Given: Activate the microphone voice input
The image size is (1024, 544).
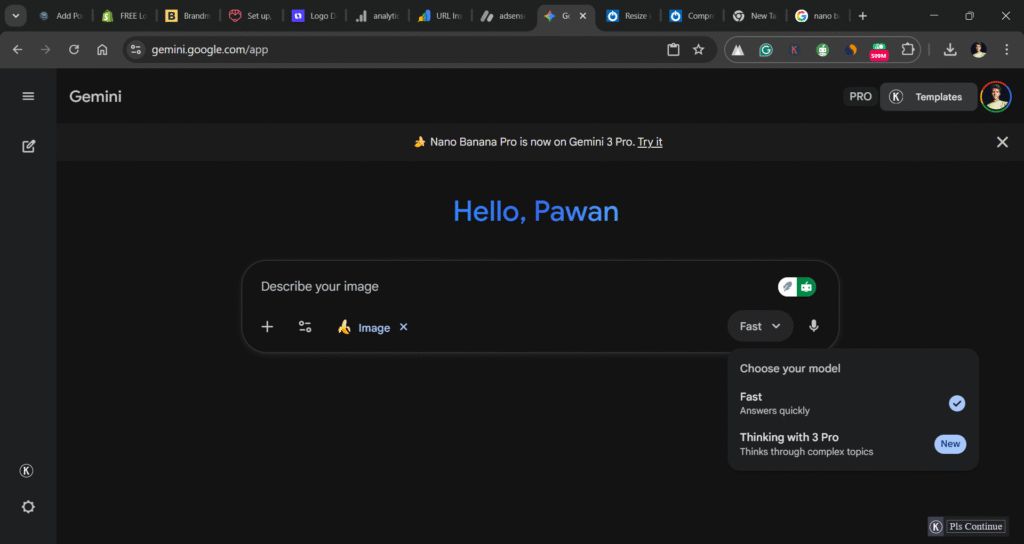Looking at the screenshot, I should [814, 326].
